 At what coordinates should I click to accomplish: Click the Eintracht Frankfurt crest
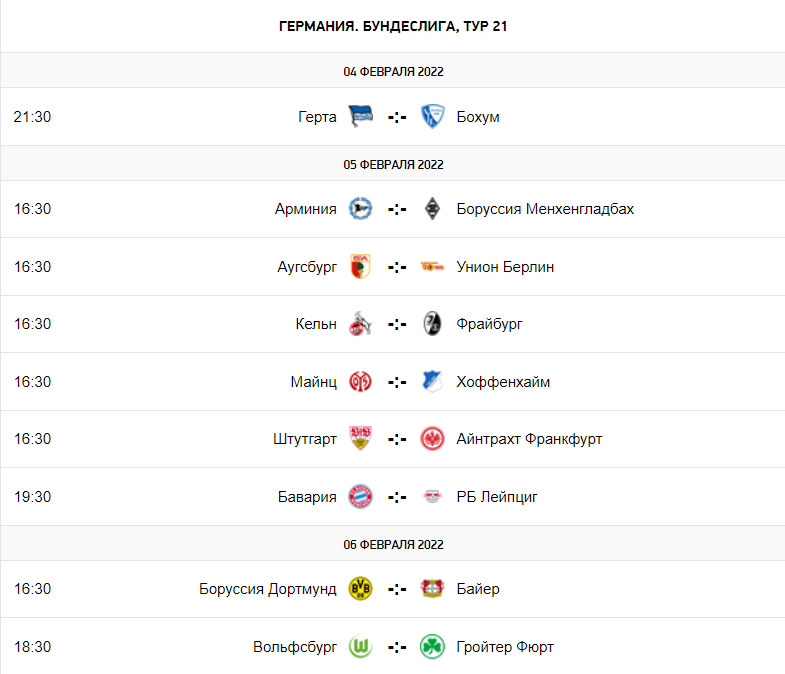(x=432, y=439)
